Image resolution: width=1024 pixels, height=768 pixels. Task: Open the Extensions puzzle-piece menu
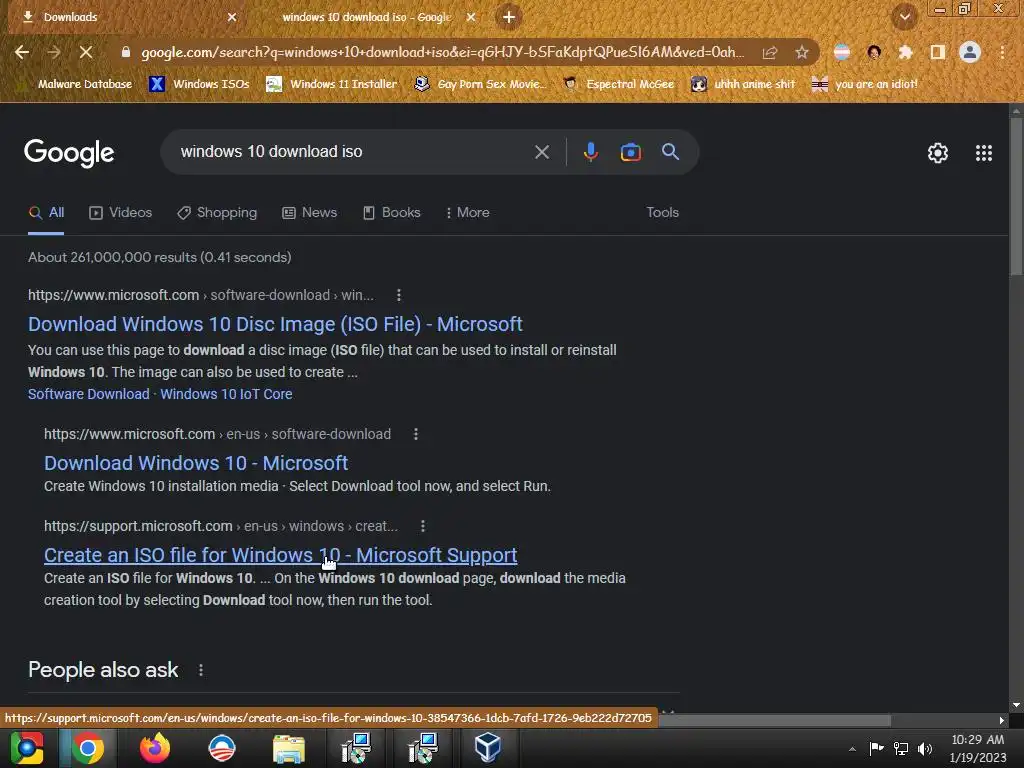[905, 52]
